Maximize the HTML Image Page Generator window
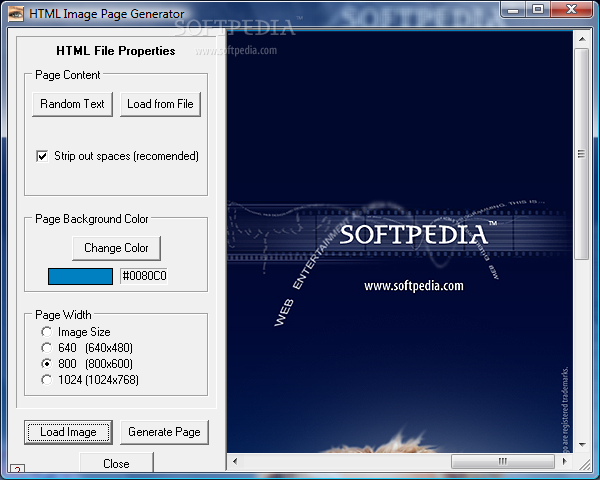The height and width of the screenshot is (480, 600). 538,9
